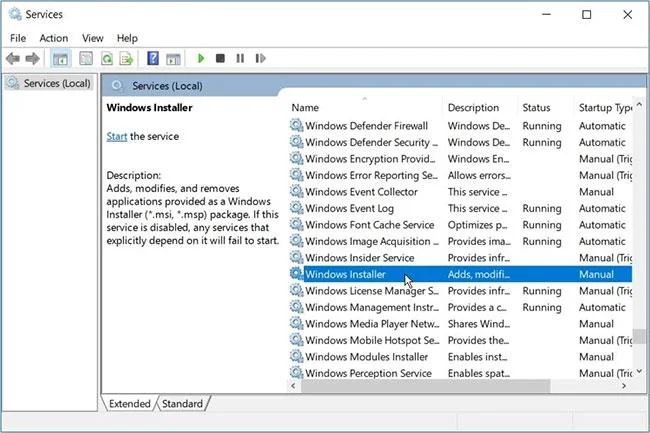Screen dimensions: 650x433
Task: Switch to the Standard tab
Action: click(182, 404)
